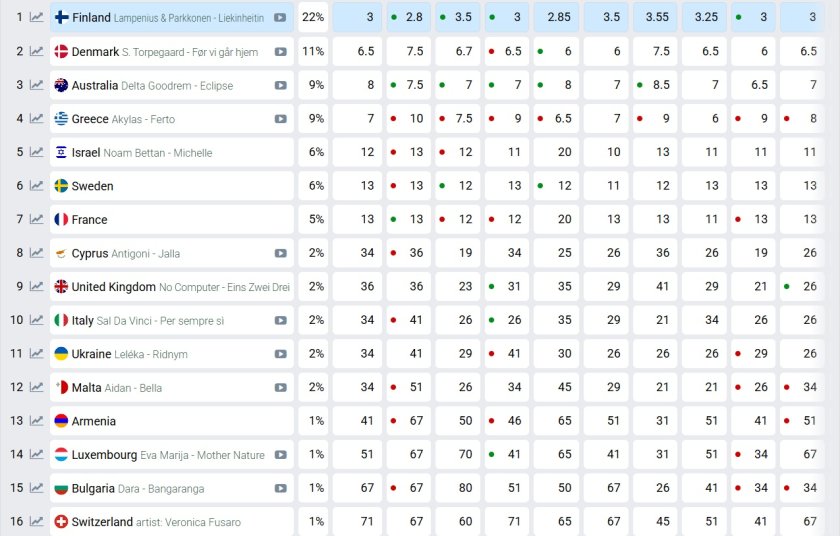
Task: Play the Cyprus entry video
Action: pyautogui.click(x=281, y=253)
